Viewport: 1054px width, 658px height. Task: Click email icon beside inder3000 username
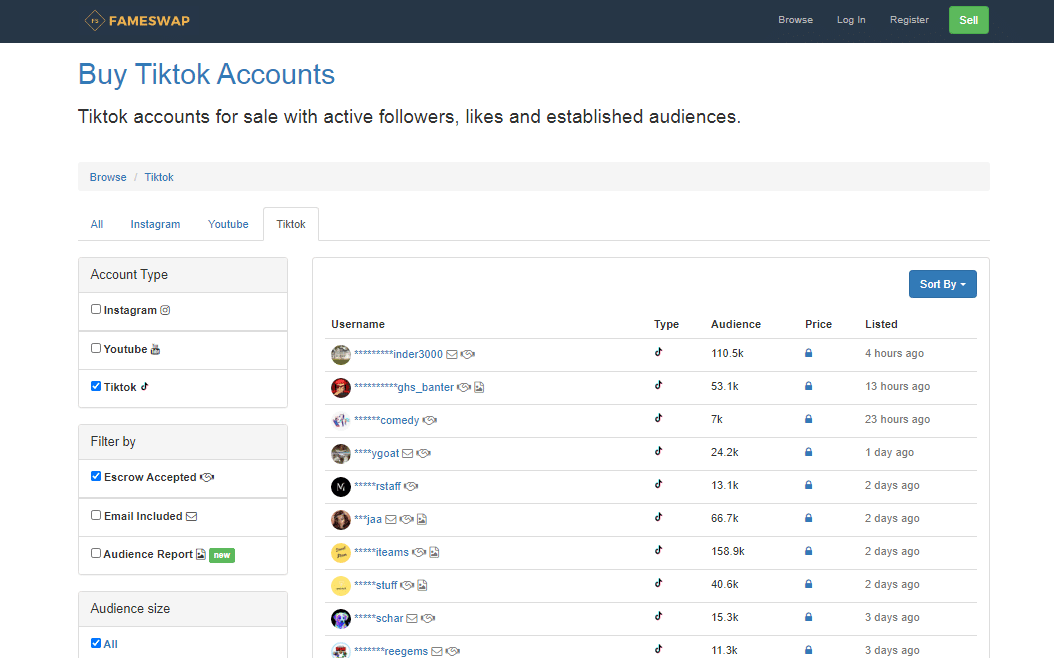[x=452, y=354]
